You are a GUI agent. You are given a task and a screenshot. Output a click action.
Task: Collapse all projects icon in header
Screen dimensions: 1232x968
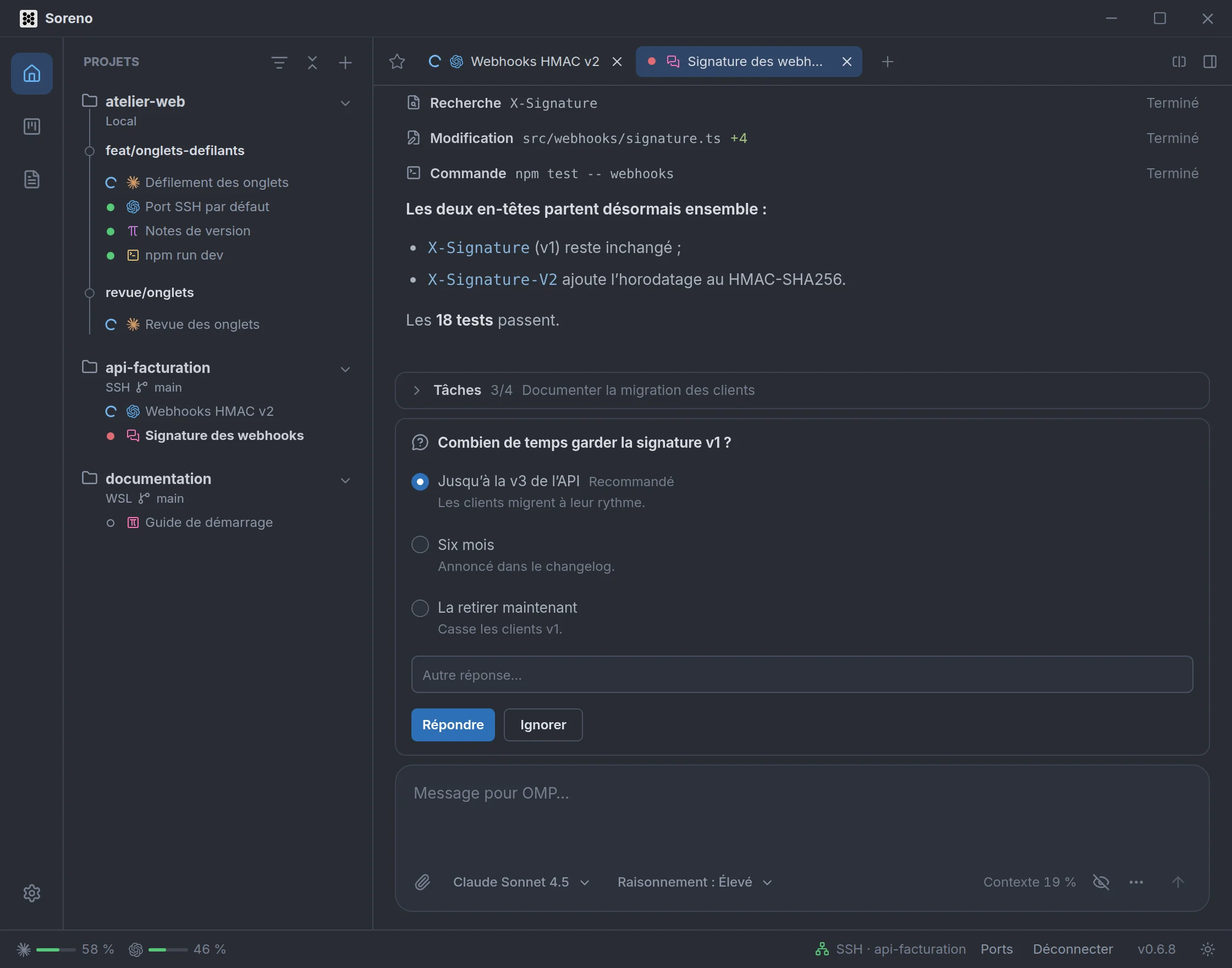(312, 62)
